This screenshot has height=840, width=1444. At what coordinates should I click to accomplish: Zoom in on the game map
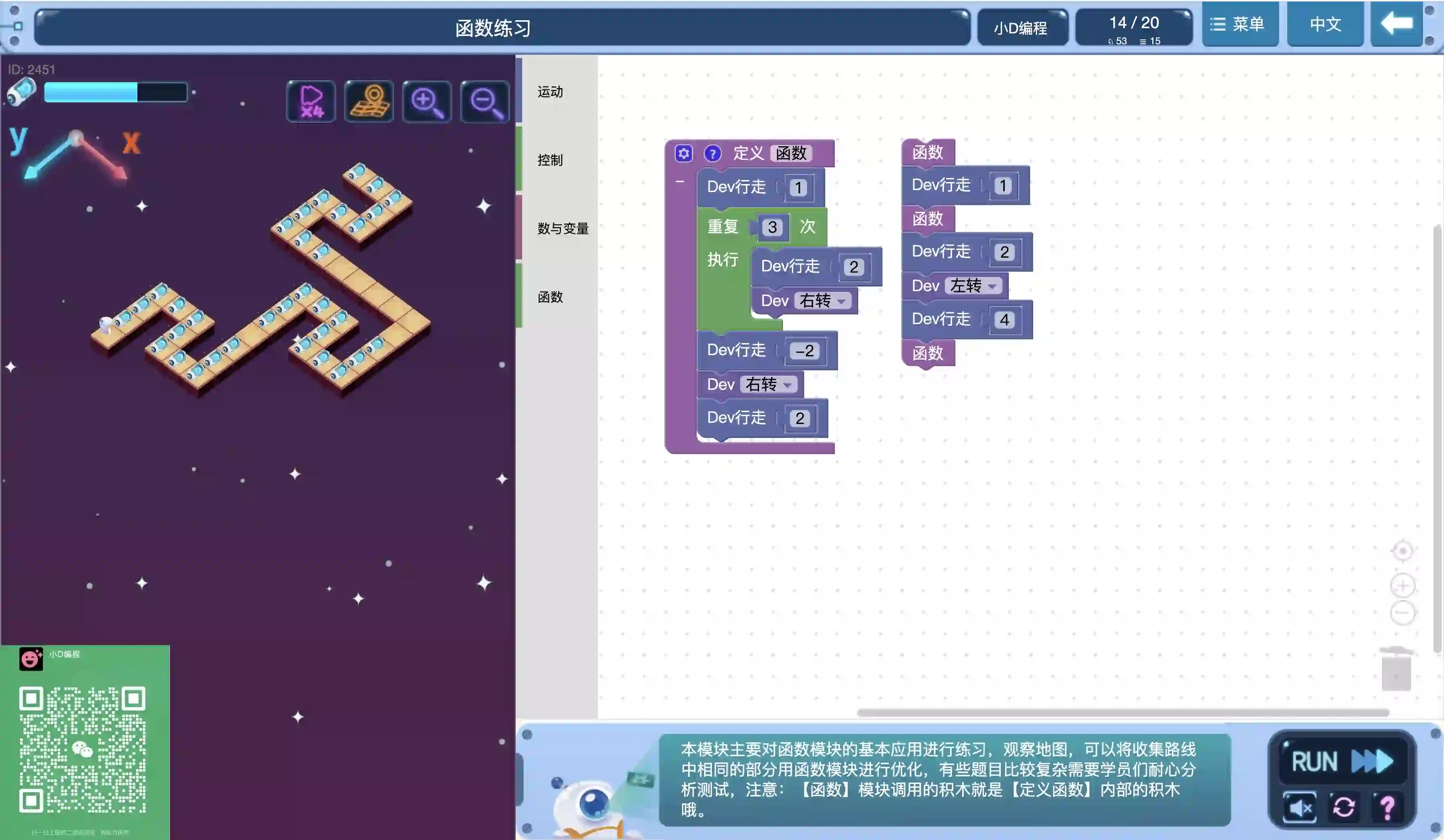[x=427, y=101]
